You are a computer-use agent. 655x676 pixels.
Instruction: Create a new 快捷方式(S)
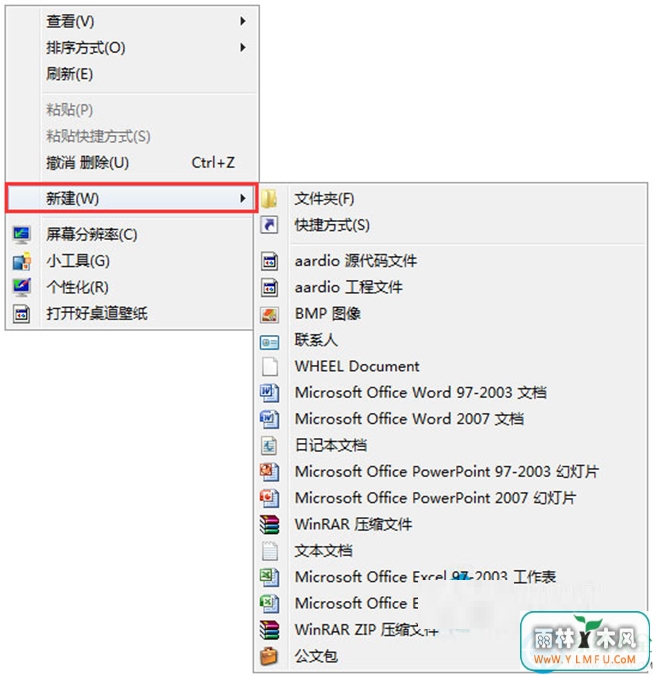[451, 225]
